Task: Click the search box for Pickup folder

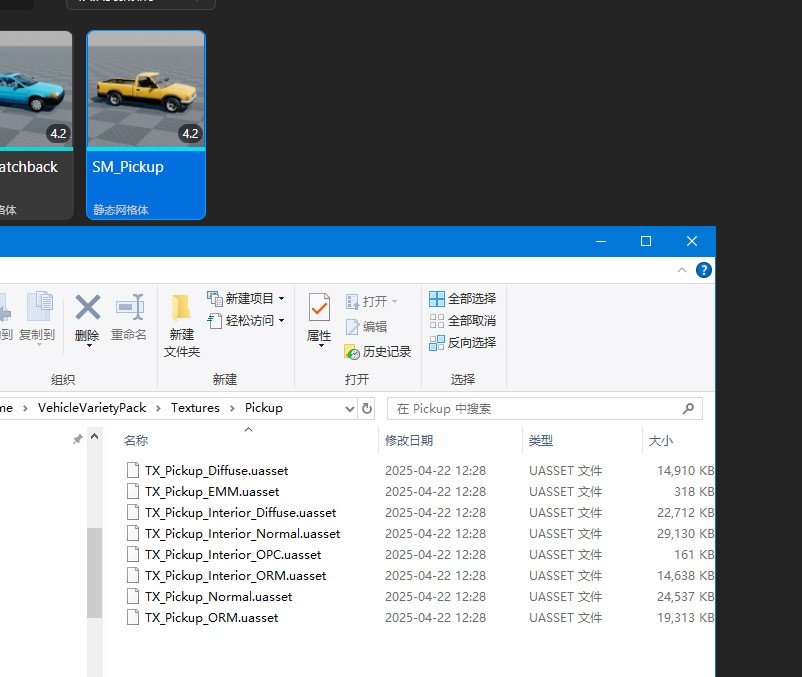Action: [535, 408]
